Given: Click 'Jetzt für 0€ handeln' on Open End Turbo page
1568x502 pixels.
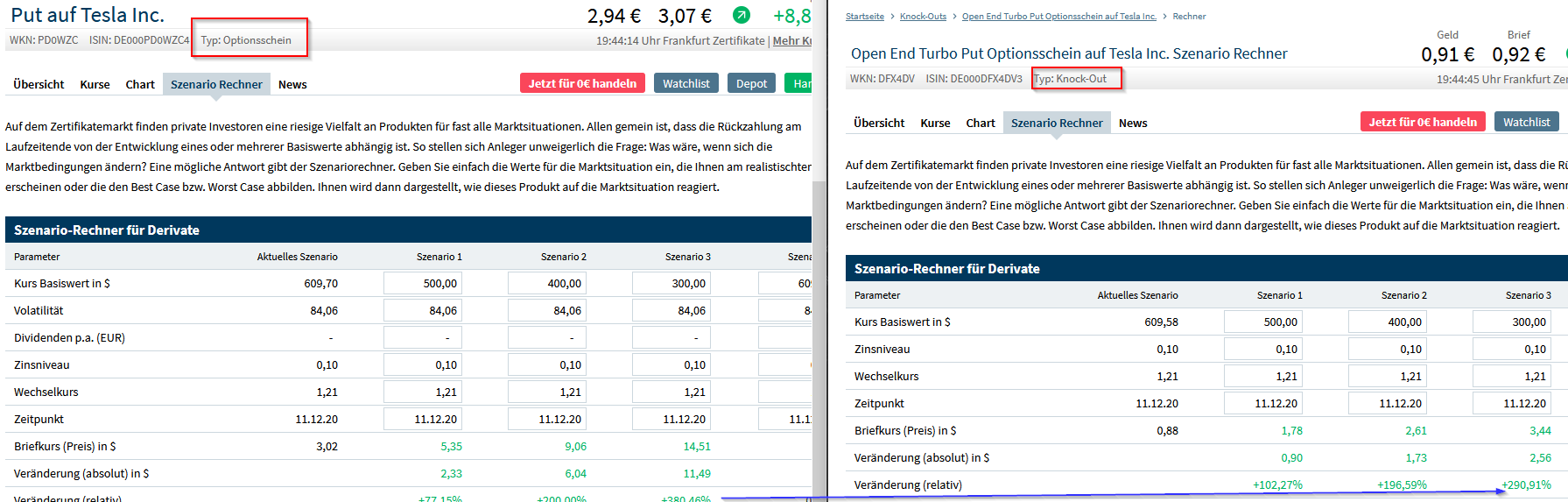Looking at the screenshot, I should pyautogui.click(x=1423, y=122).
